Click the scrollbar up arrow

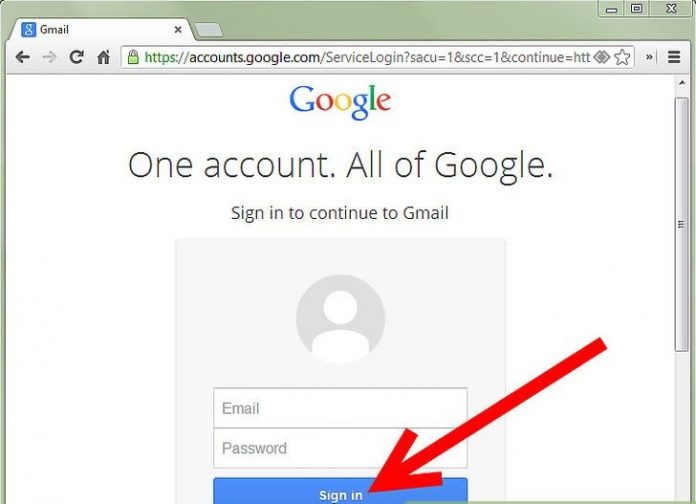(x=682, y=83)
